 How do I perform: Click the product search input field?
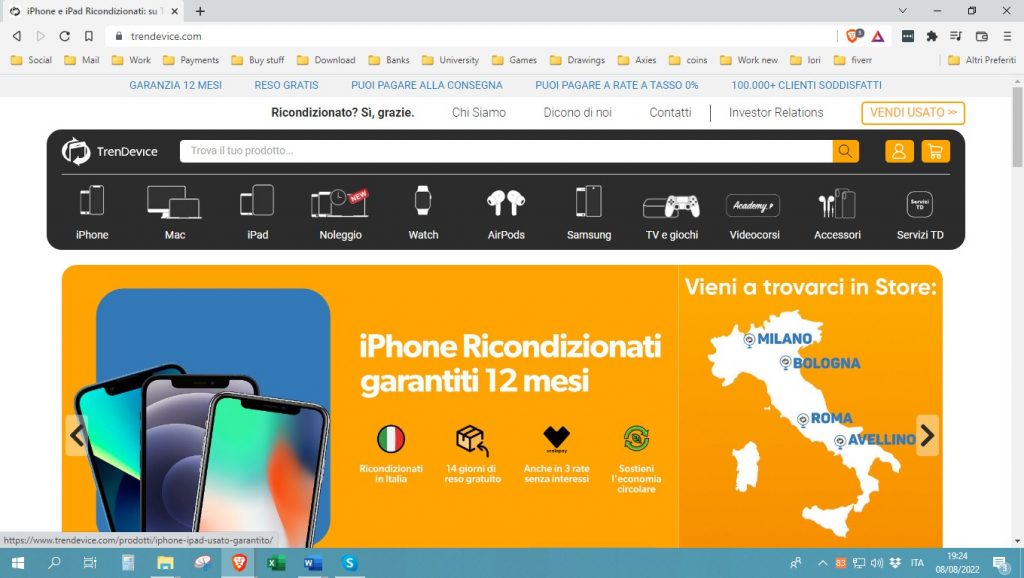[505, 151]
